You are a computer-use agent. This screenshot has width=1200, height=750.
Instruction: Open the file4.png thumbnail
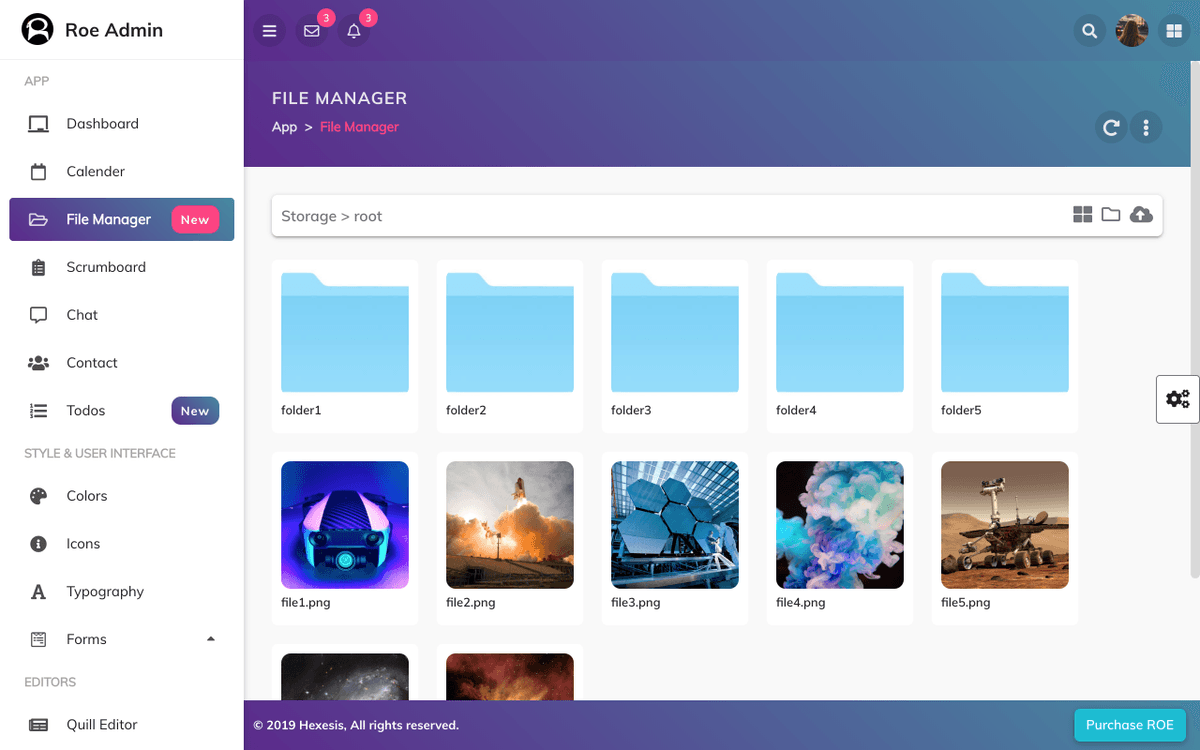click(839, 524)
